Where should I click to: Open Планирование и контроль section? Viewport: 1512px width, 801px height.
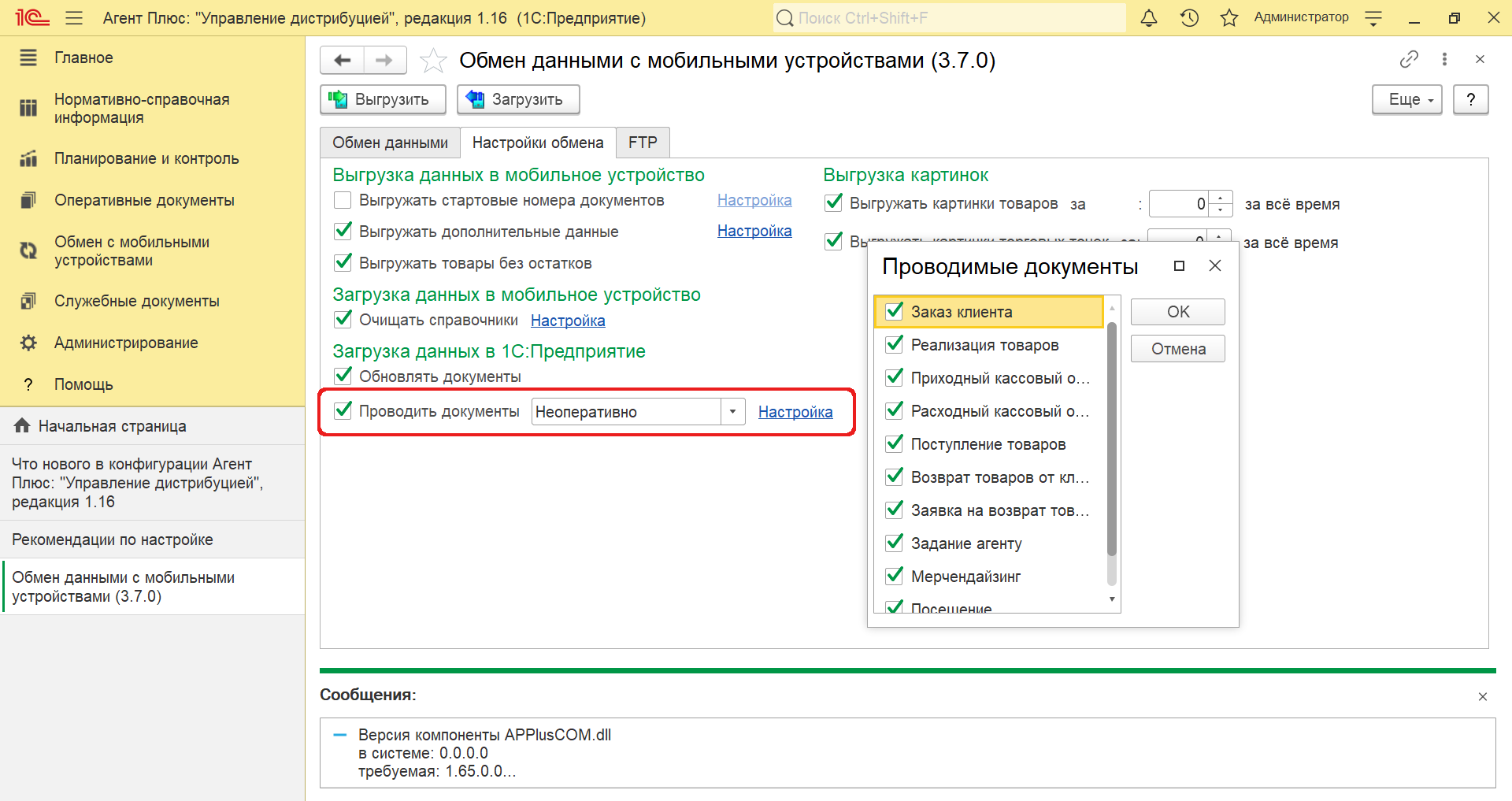[x=152, y=158]
